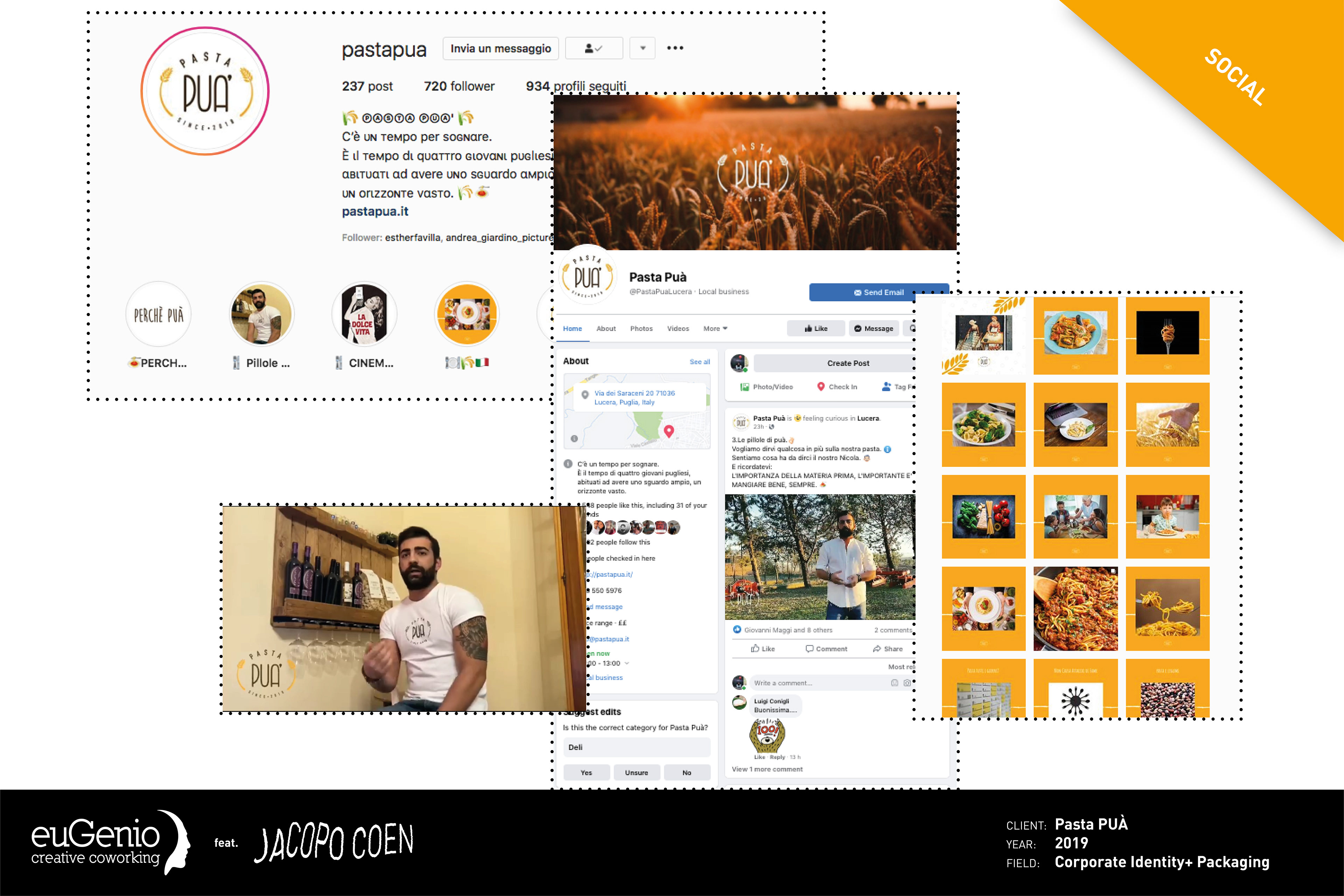Click the Instagram three-dots options icon
This screenshot has width=1344, height=896.
(675, 48)
